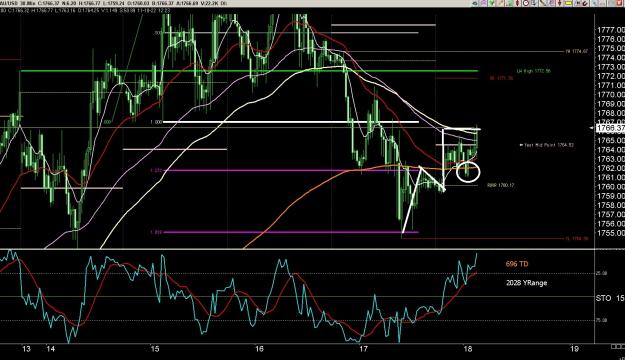Click the 1770.00 price axis label
Viewport: 625px width, 360px height.
click(x=610, y=94)
